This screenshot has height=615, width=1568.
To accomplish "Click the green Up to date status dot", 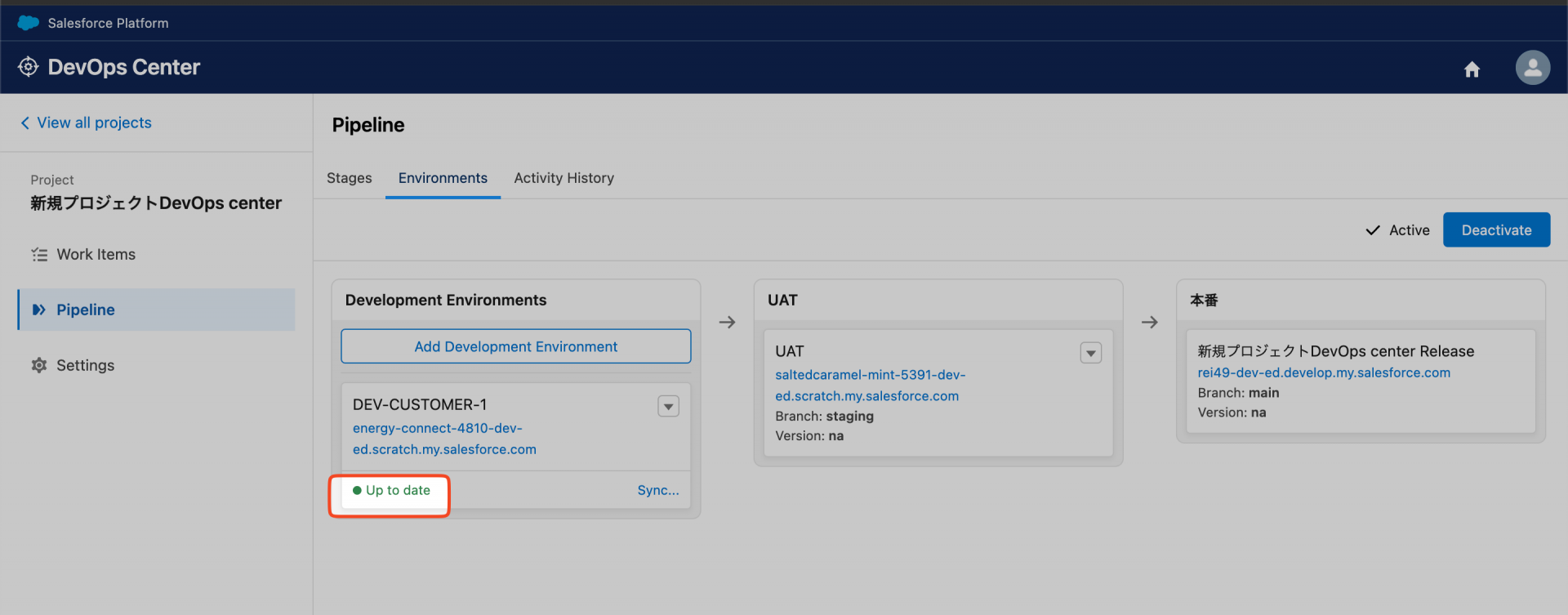I will click(357, 491).
